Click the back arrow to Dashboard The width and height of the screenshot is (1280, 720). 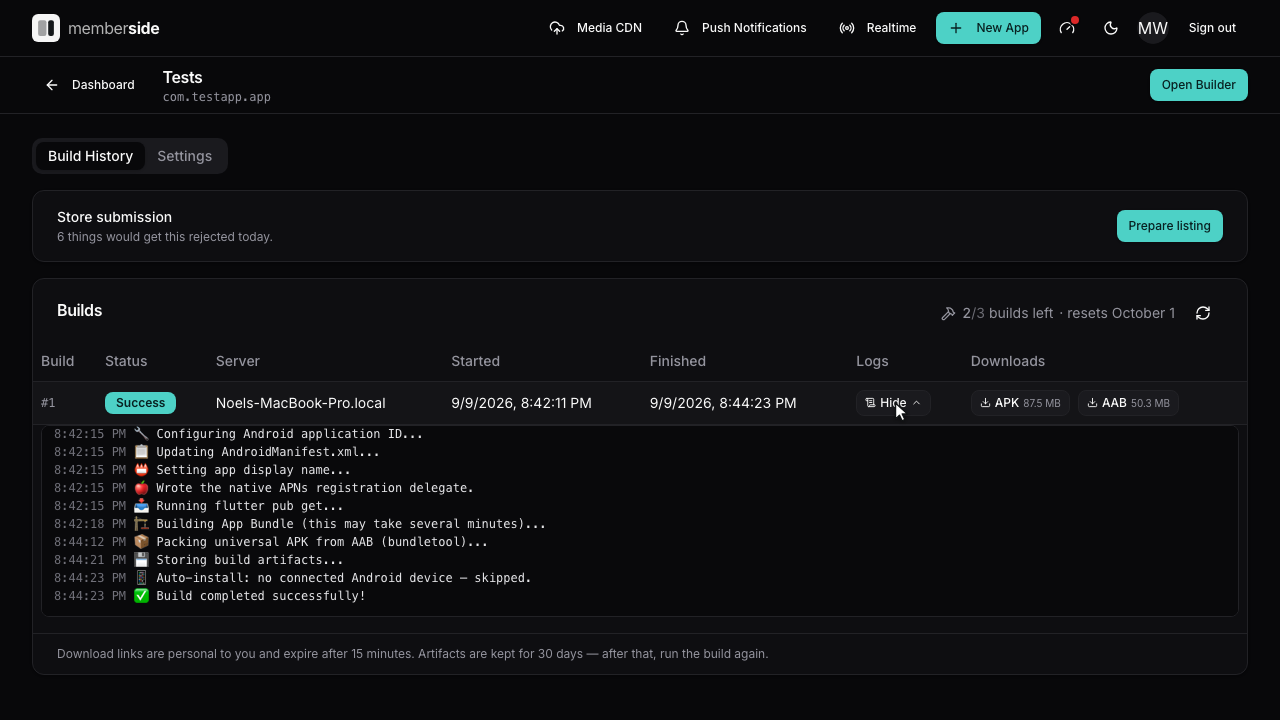tap(52, 85)
